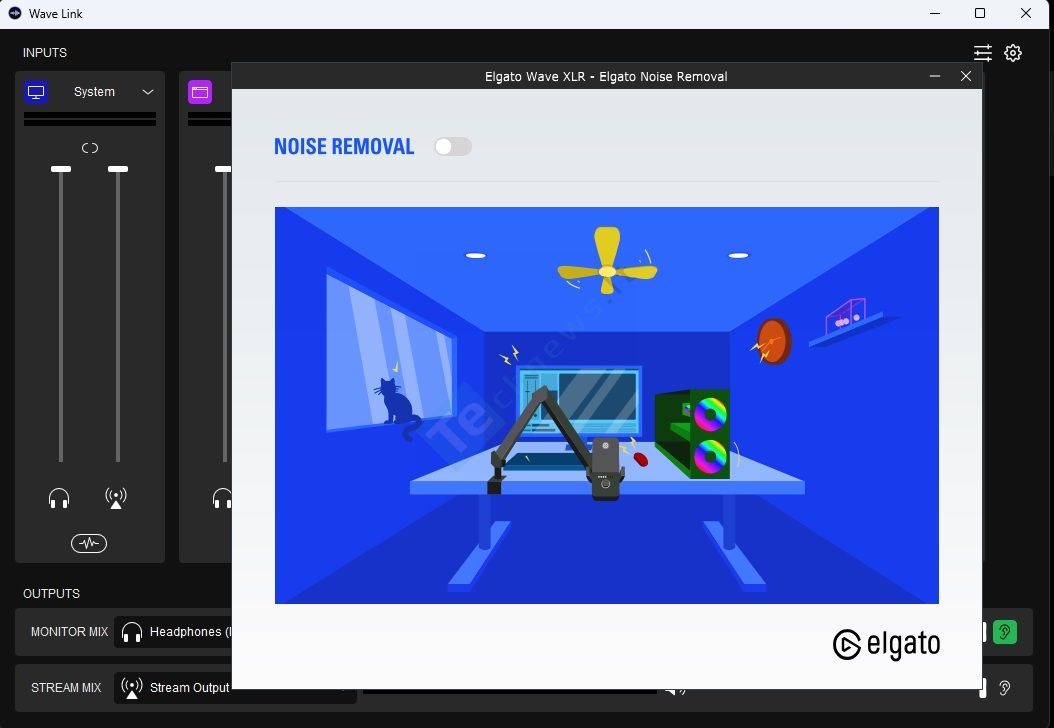
Task: Open the Wave Link settings gear
Action: click(1012, 53)
